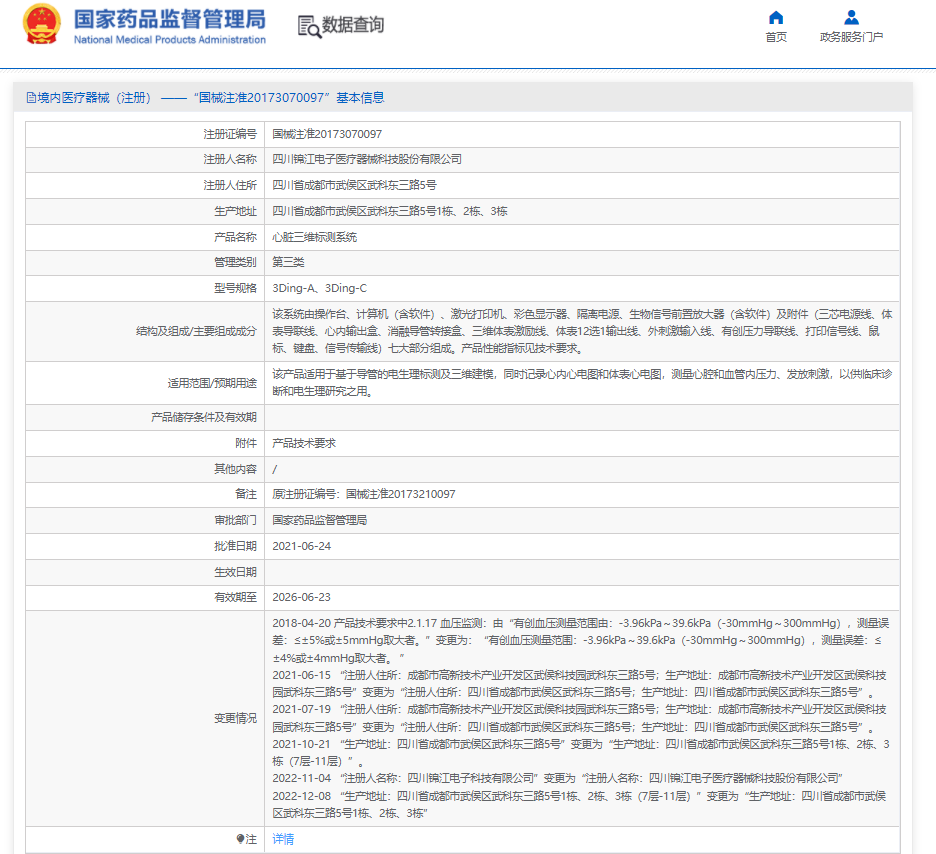Select address 四川省成都市武侯区武科东三路5号
936x854 pixels.
[355, 186]
